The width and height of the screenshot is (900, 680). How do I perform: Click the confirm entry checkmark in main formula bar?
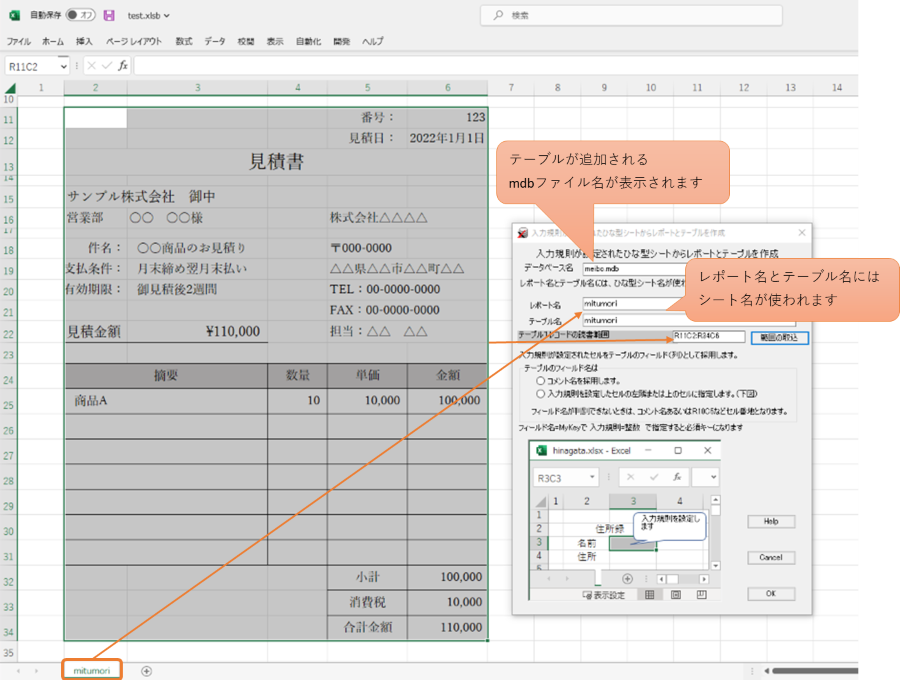tap(107, 66)
